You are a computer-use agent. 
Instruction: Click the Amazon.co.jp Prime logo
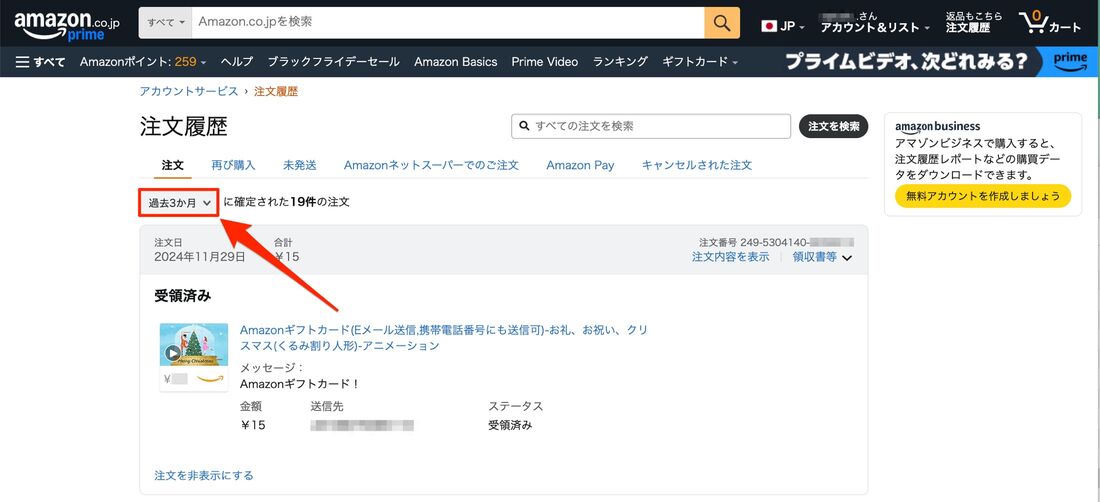click(x=67, y=24)
